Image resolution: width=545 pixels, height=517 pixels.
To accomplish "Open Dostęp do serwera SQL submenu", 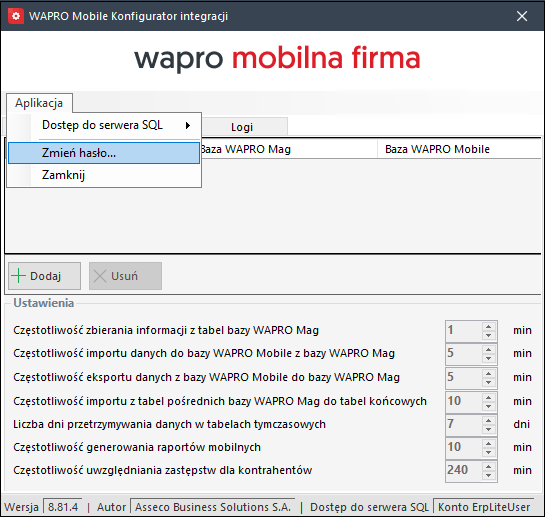I will [104, 125].
